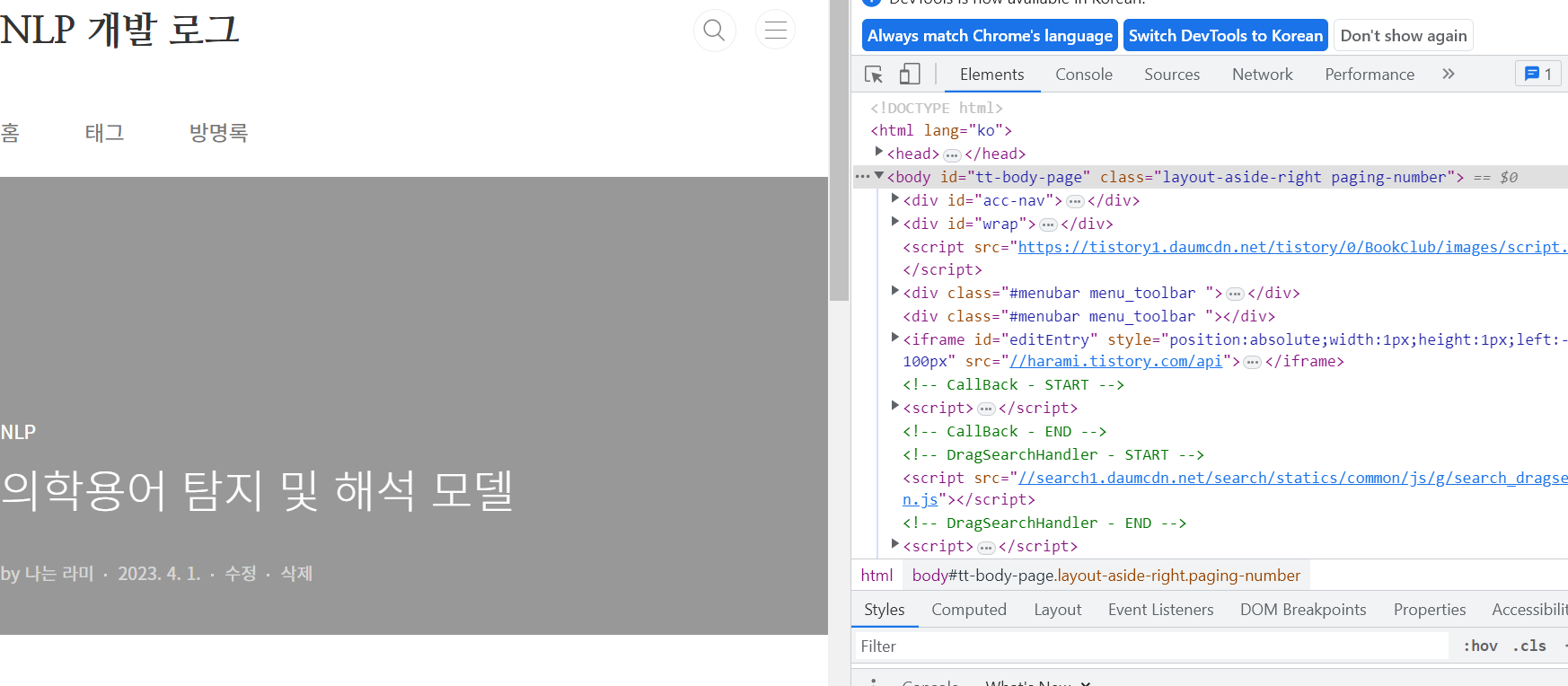Viewport: 1568px width, 686px height.
Task: Activate the inspect element picker icon
Action: coord(874,75)
